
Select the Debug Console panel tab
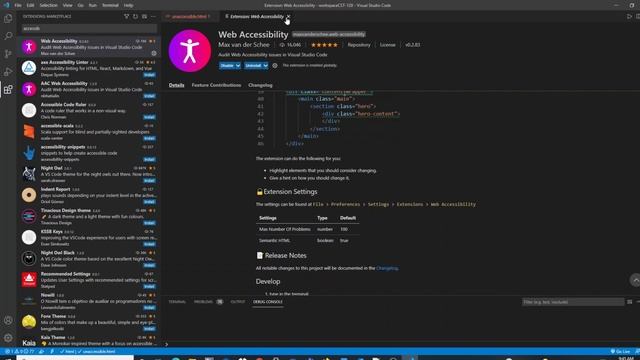268,302
